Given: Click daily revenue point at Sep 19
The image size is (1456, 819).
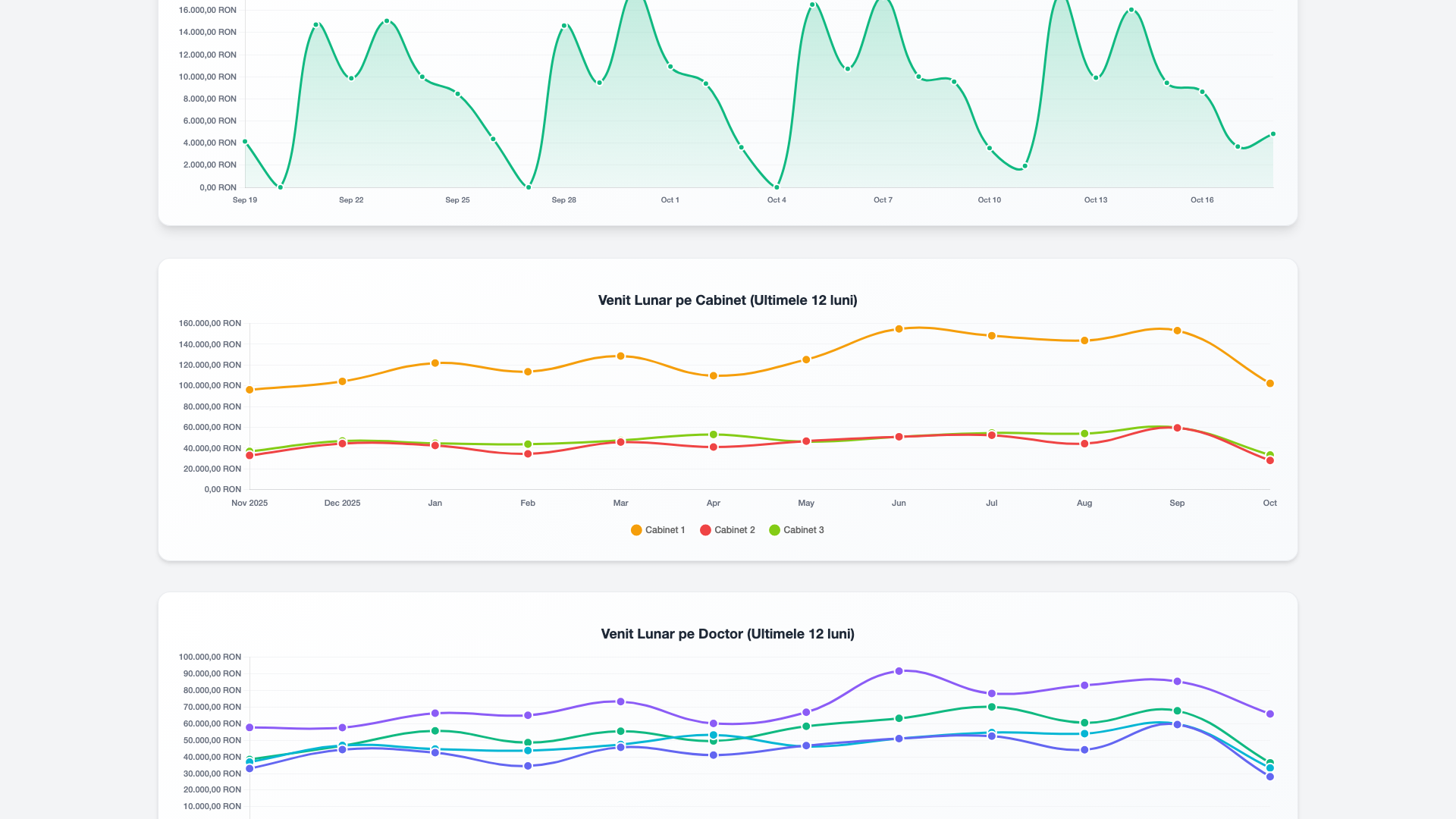Looking at the screenshot, I should click(245, 142).
